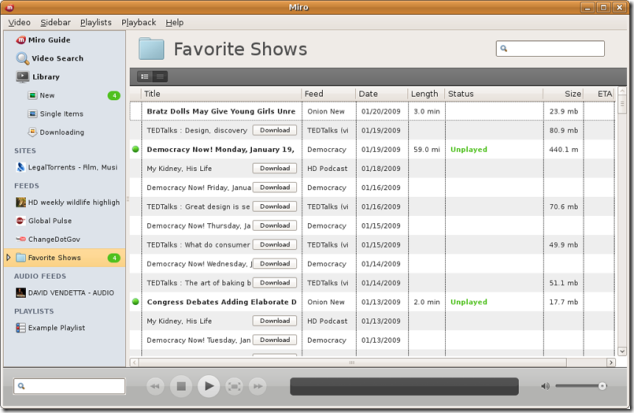Click the horizontal scrollbar right arrow

[x=611, y=362]
